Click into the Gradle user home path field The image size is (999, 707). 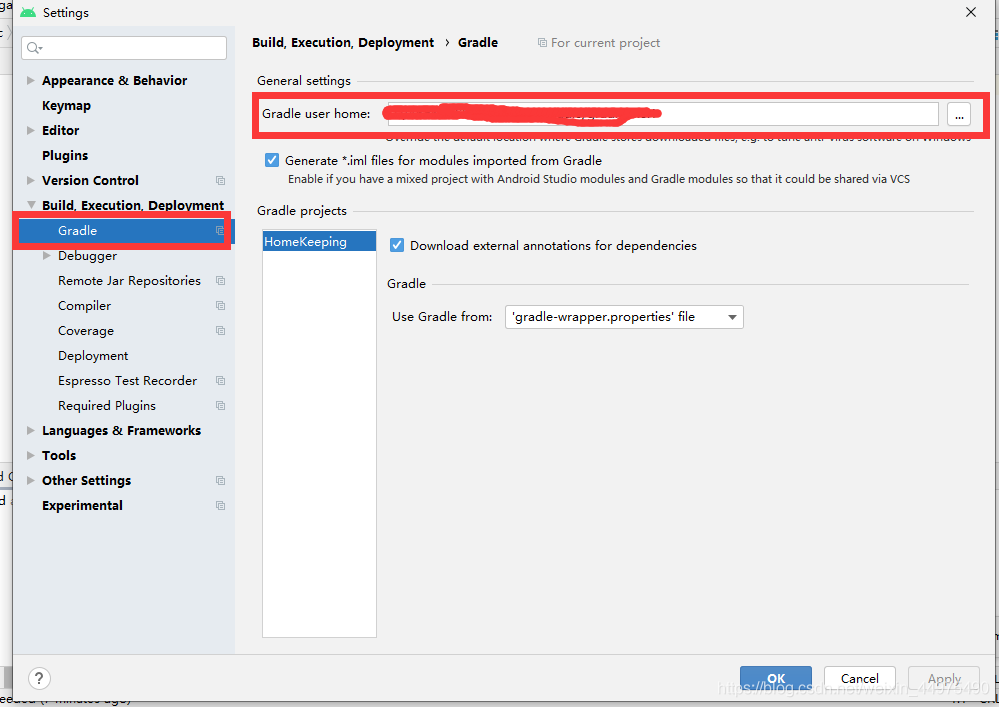663,114
